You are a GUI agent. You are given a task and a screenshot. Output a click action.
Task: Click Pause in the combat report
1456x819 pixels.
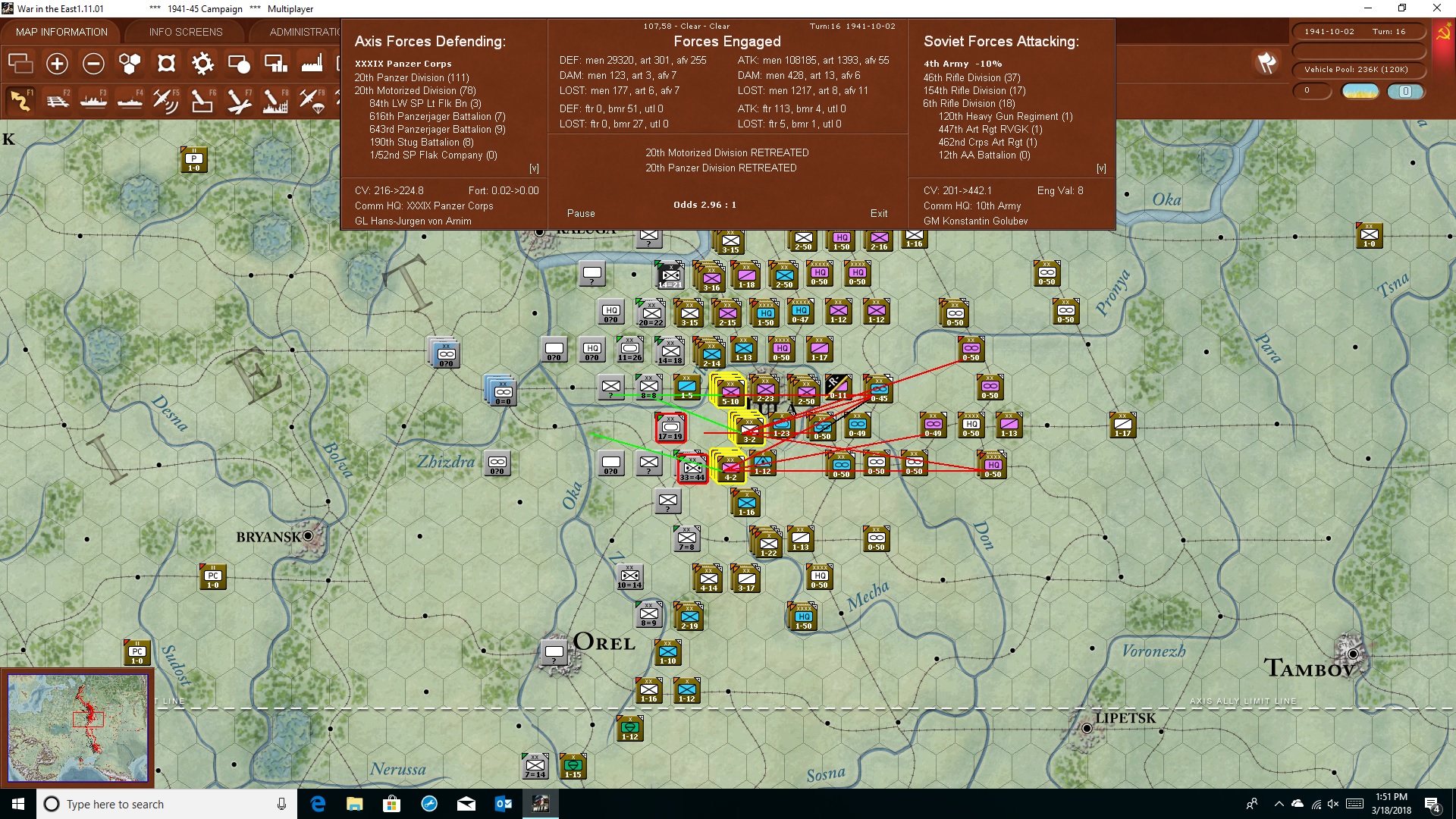[x=581, y=214]
